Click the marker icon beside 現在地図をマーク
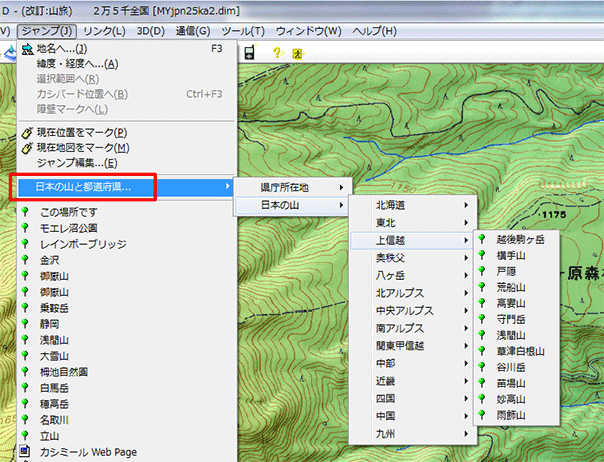Image resolution: width=604 pixels, height=462 pixels. tap(26, 148)
